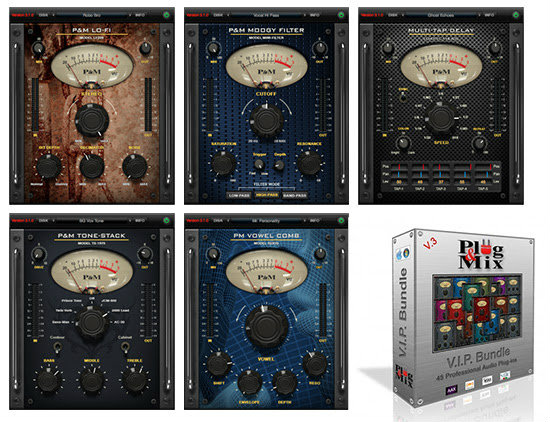The height and width of the screenshot is (422, 550).
Task: Toggle the green power button on Multi-Tap Delay
Action: pyautogui.click(x=516, y=15)
